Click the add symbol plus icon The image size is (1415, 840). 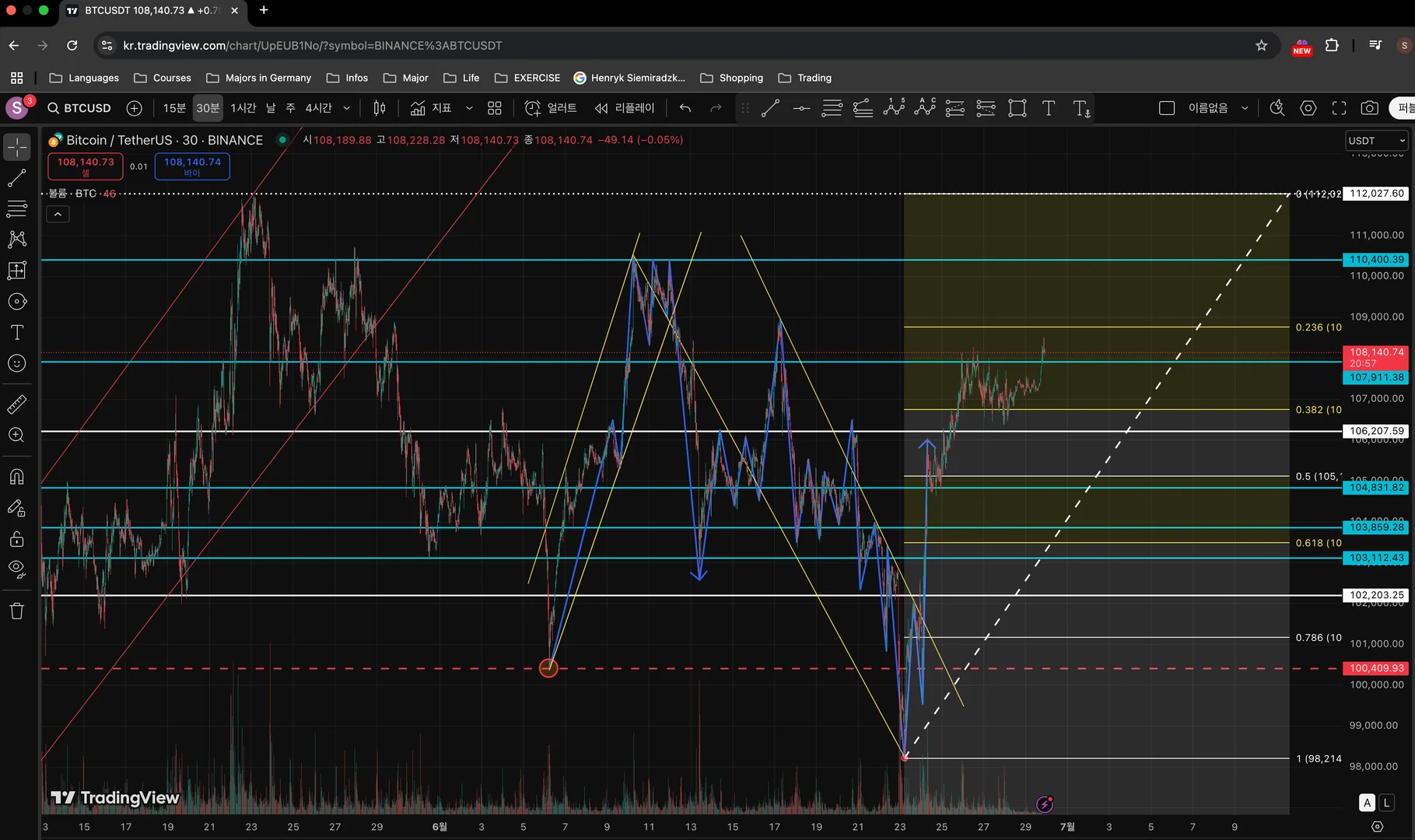point(135,108)
